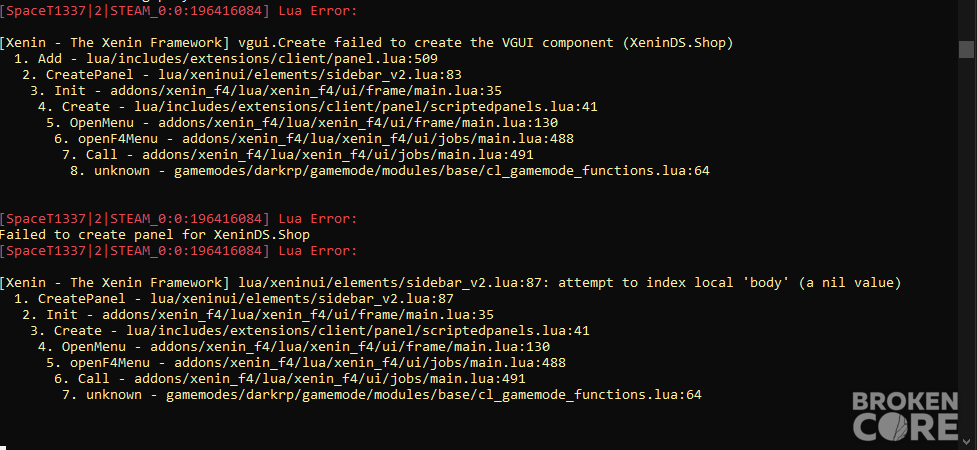Viewport: 977px width, 450px height.
Task: Click the third red Lua Error header line
Action: click(178, 251)
